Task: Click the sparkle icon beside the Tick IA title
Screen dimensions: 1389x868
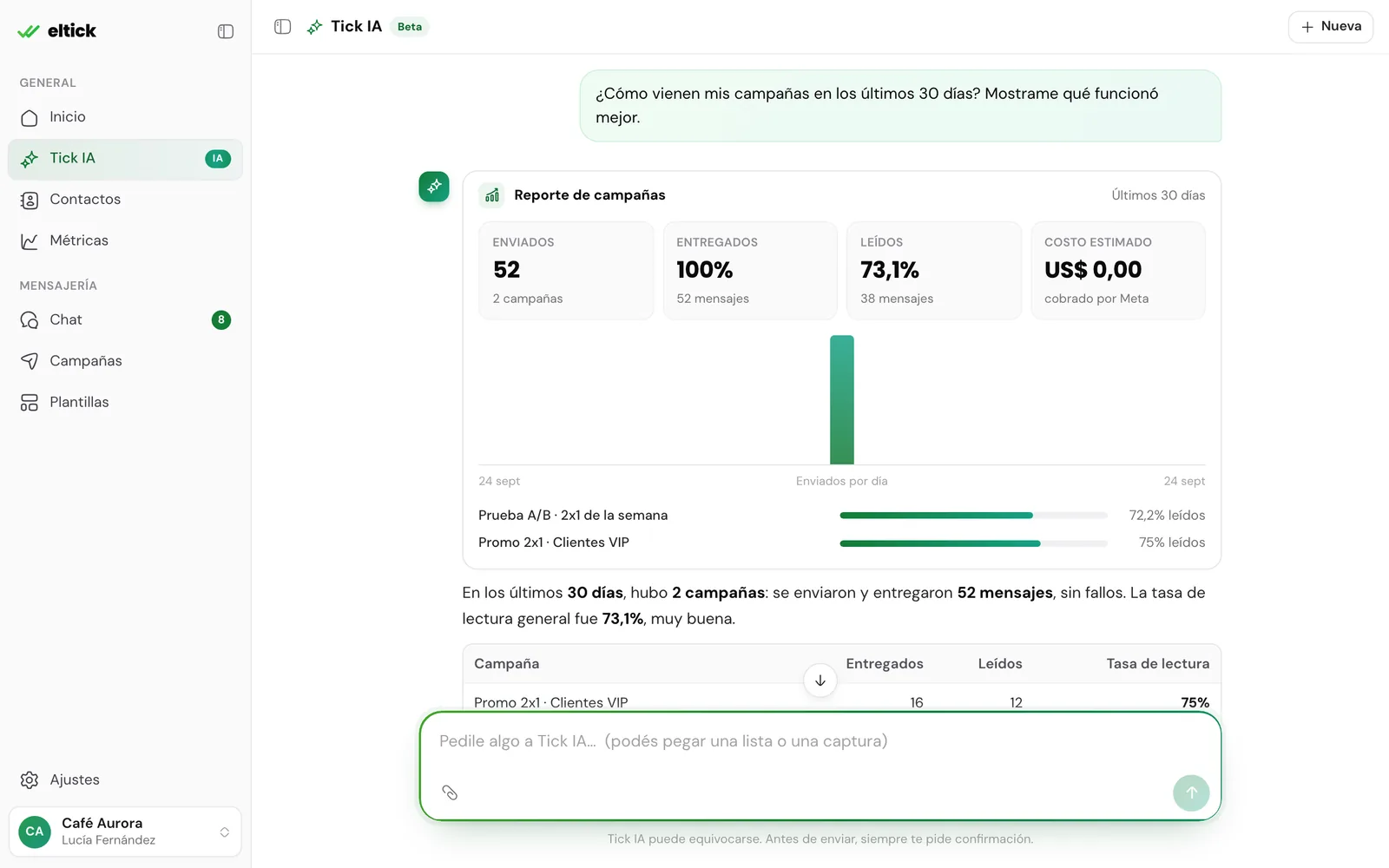Action: (314, 27)
